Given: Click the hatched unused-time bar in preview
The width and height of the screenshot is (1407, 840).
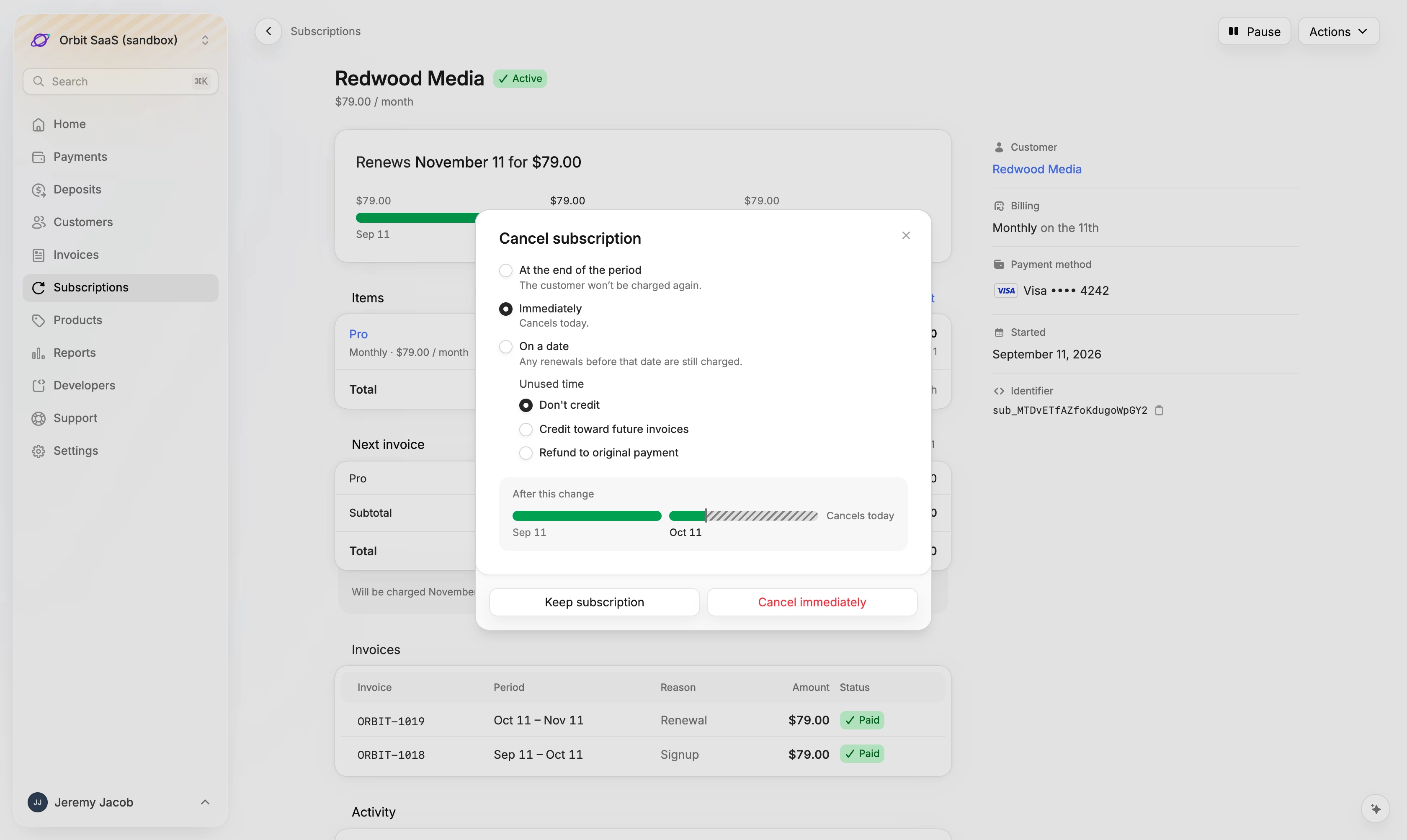Looking at the screenshot, I should [x=763, y=515].
